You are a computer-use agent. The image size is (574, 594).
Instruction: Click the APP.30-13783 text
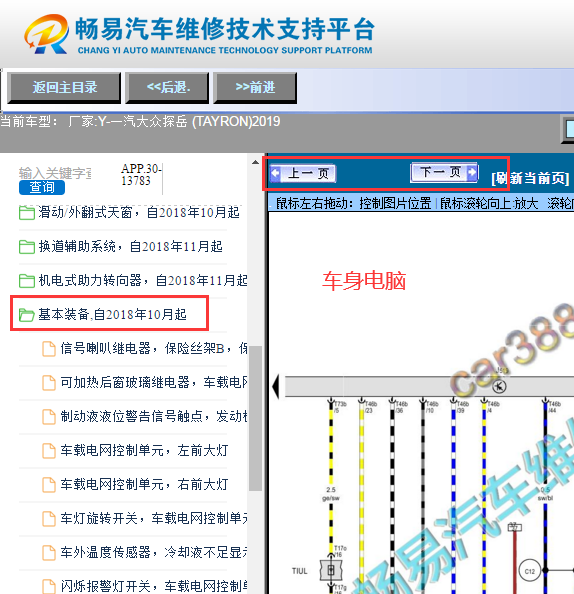(141, 175)
